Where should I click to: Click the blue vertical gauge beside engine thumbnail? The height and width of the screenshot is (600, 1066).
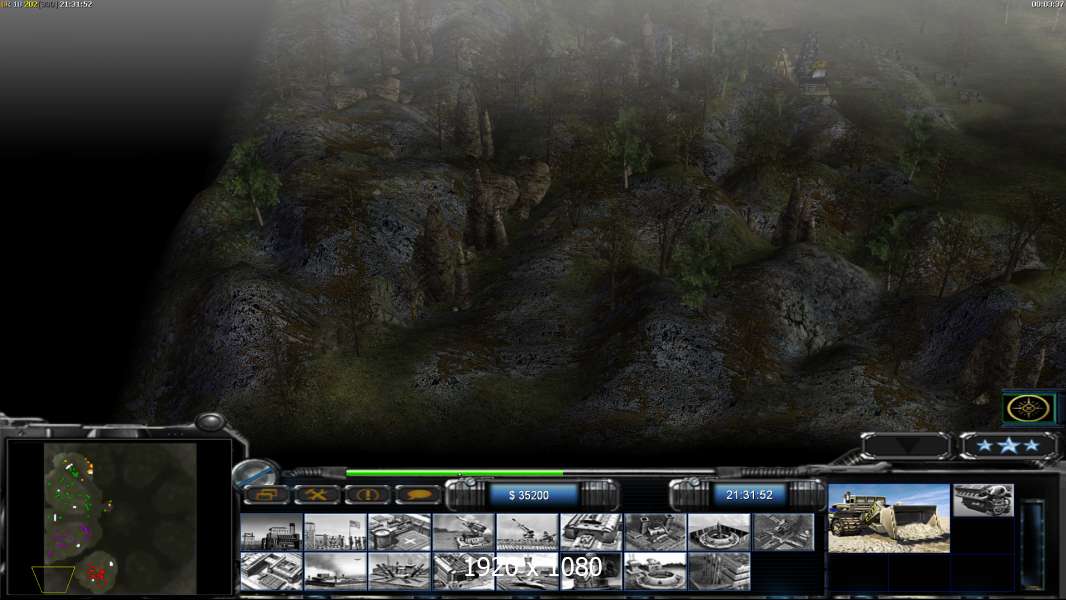(x=1033, y=545)
